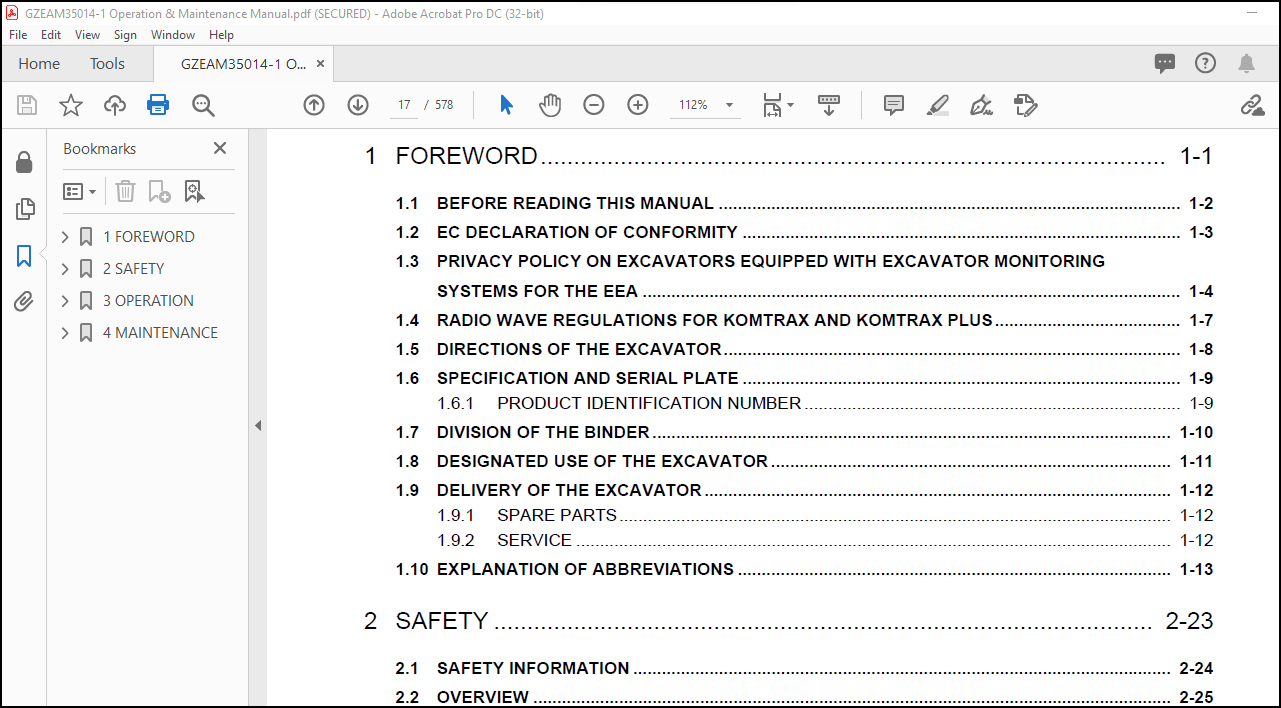Viewport: 1281px width, 708px height.
Task: Share a link to the file
Action: [x=1252, y=105]
